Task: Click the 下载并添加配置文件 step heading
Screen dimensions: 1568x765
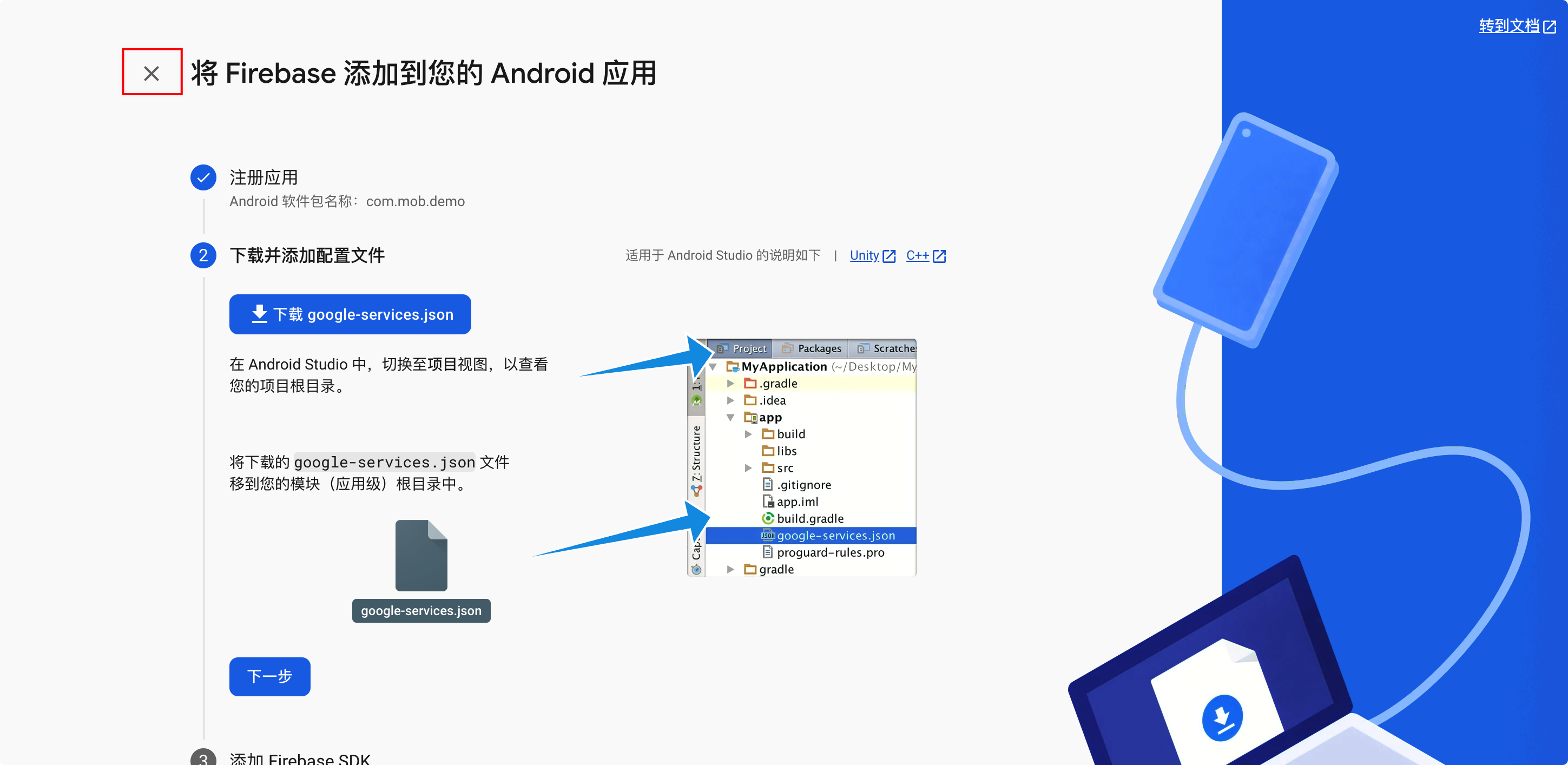Action: pos(307,255)
